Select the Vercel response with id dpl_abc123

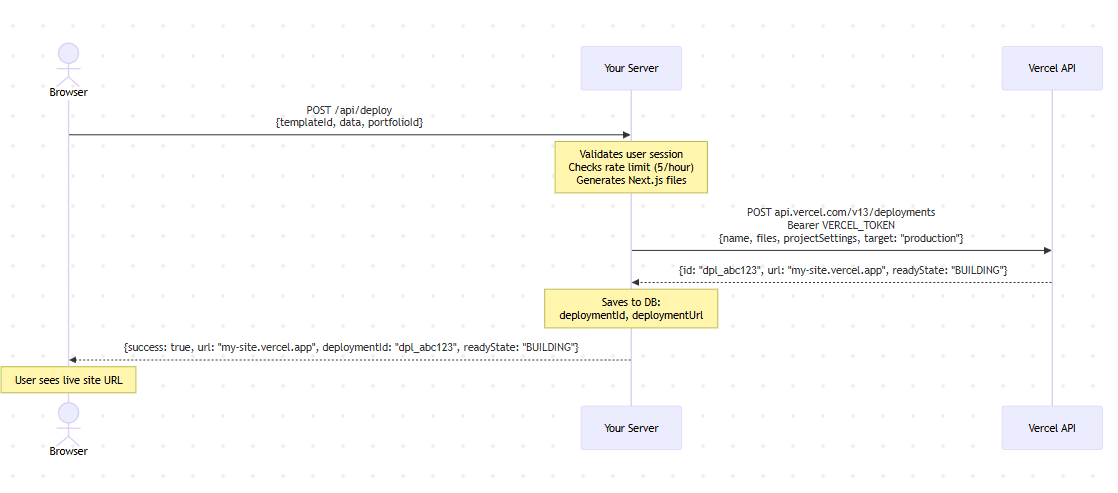click(841, 270)
